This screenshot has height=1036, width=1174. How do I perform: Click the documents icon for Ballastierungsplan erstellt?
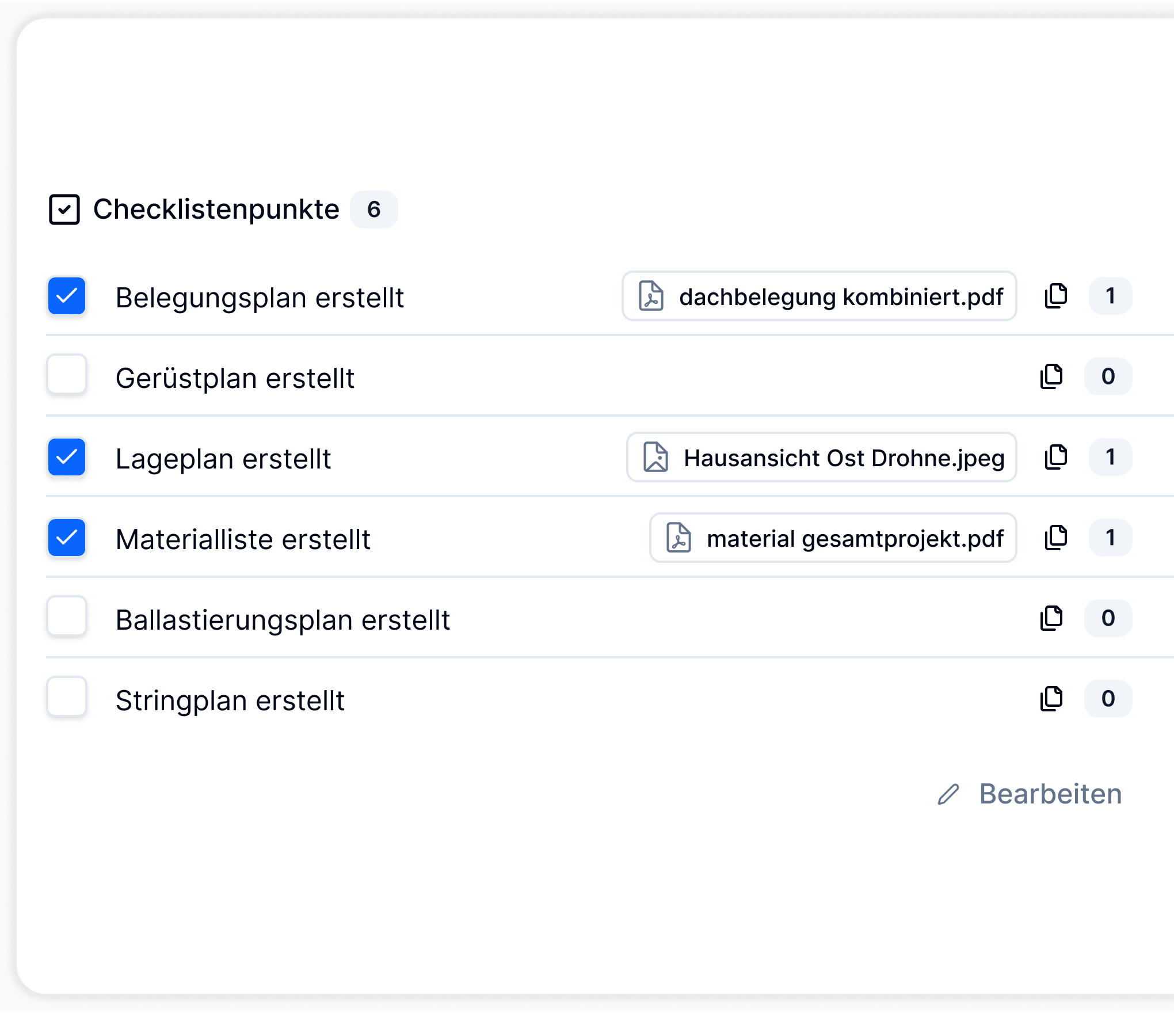[1051, 618]
